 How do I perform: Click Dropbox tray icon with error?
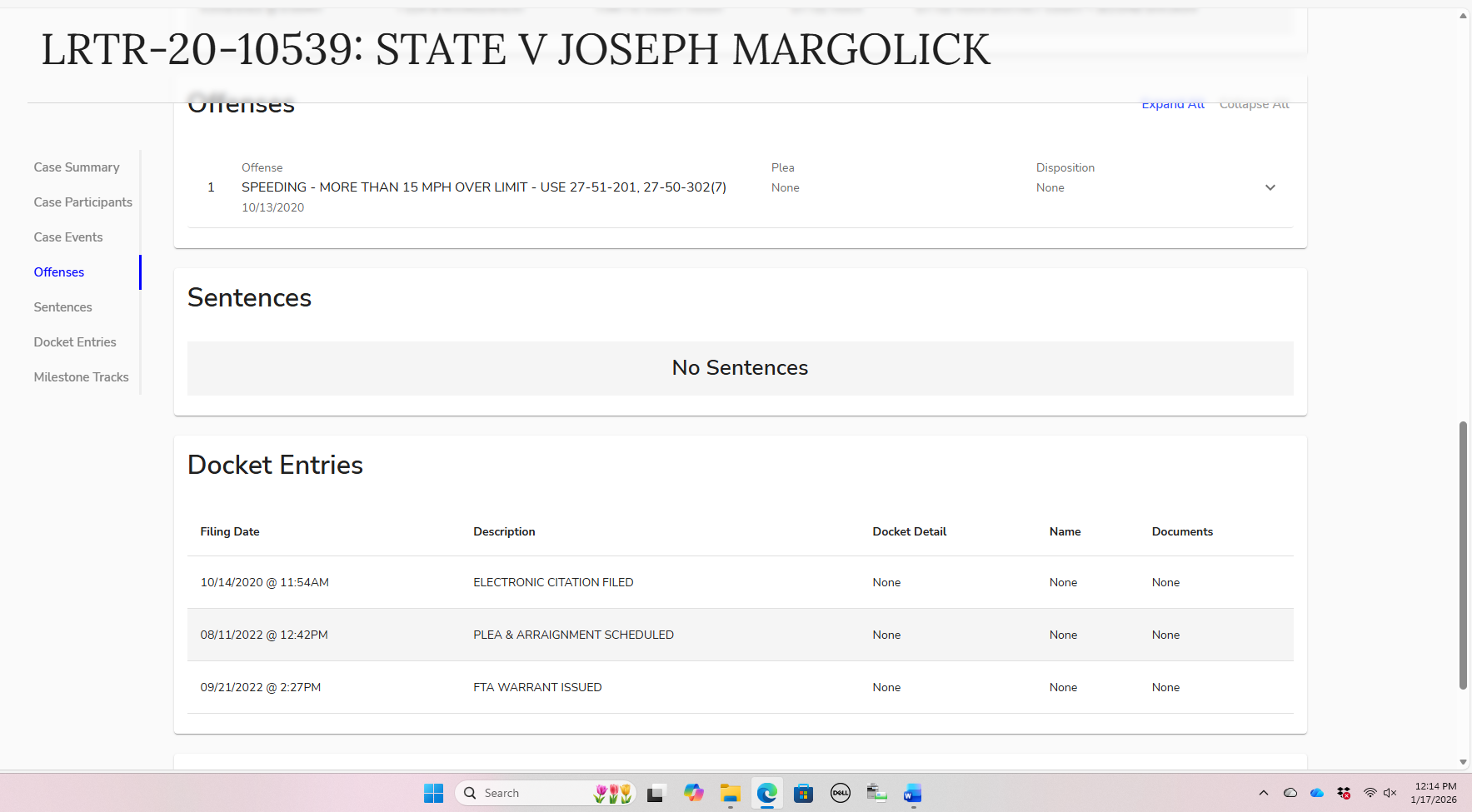tap(1343, 793)
